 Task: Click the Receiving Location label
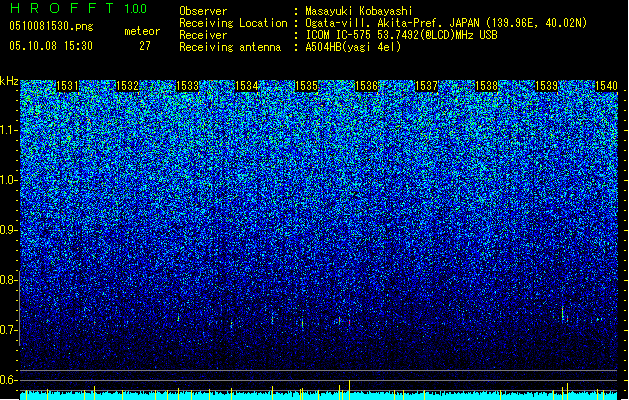pos(233,23)
